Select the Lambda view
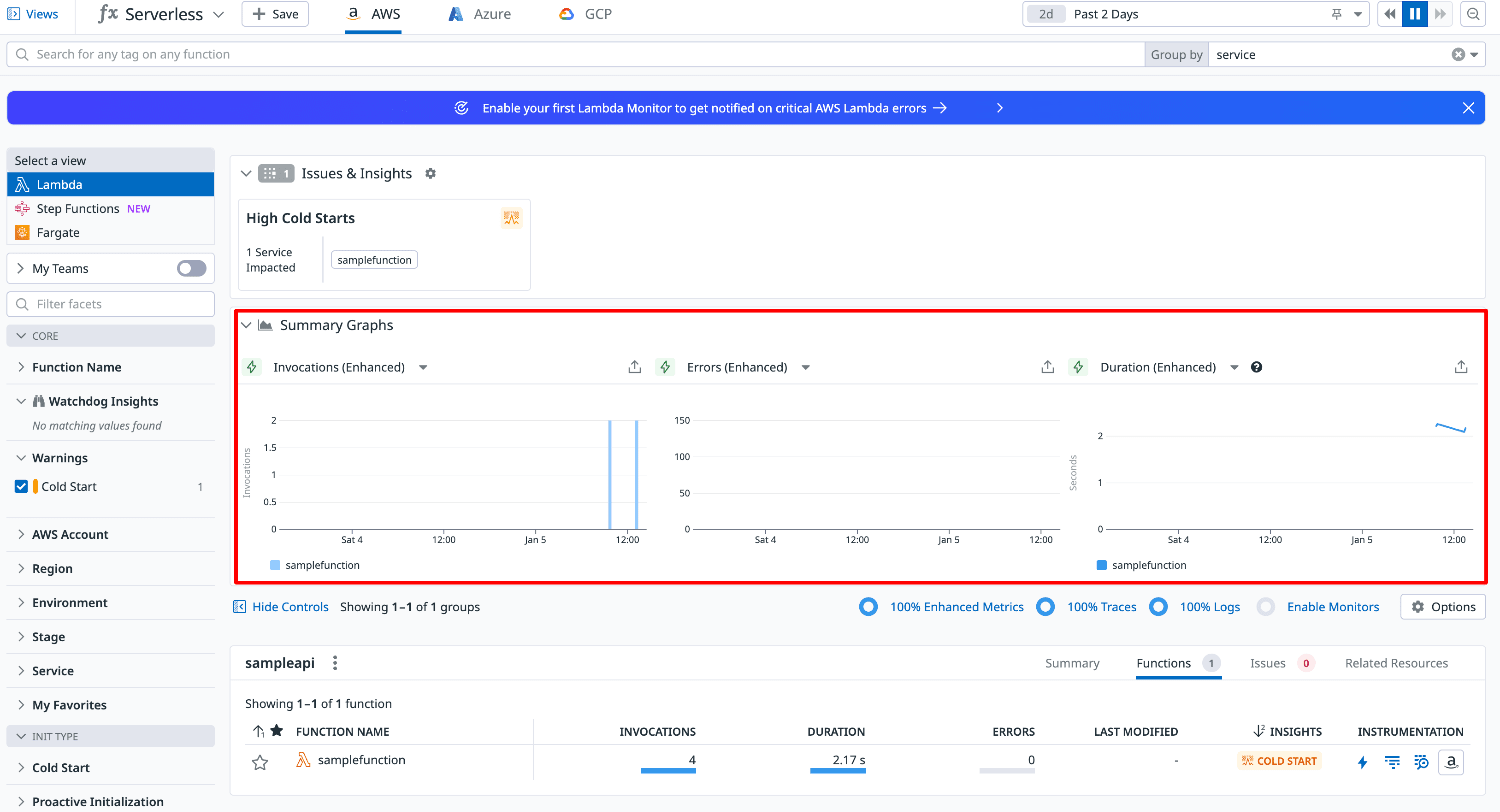Image resolution: width=1500 pixels, height=812 pixels. (110, 184)
